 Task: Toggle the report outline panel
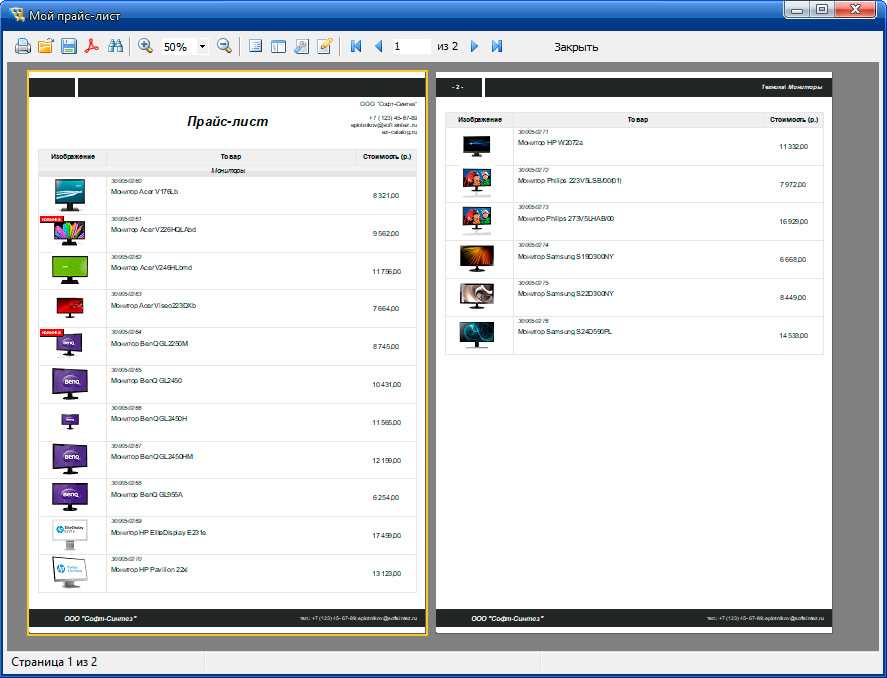[255, 46]
